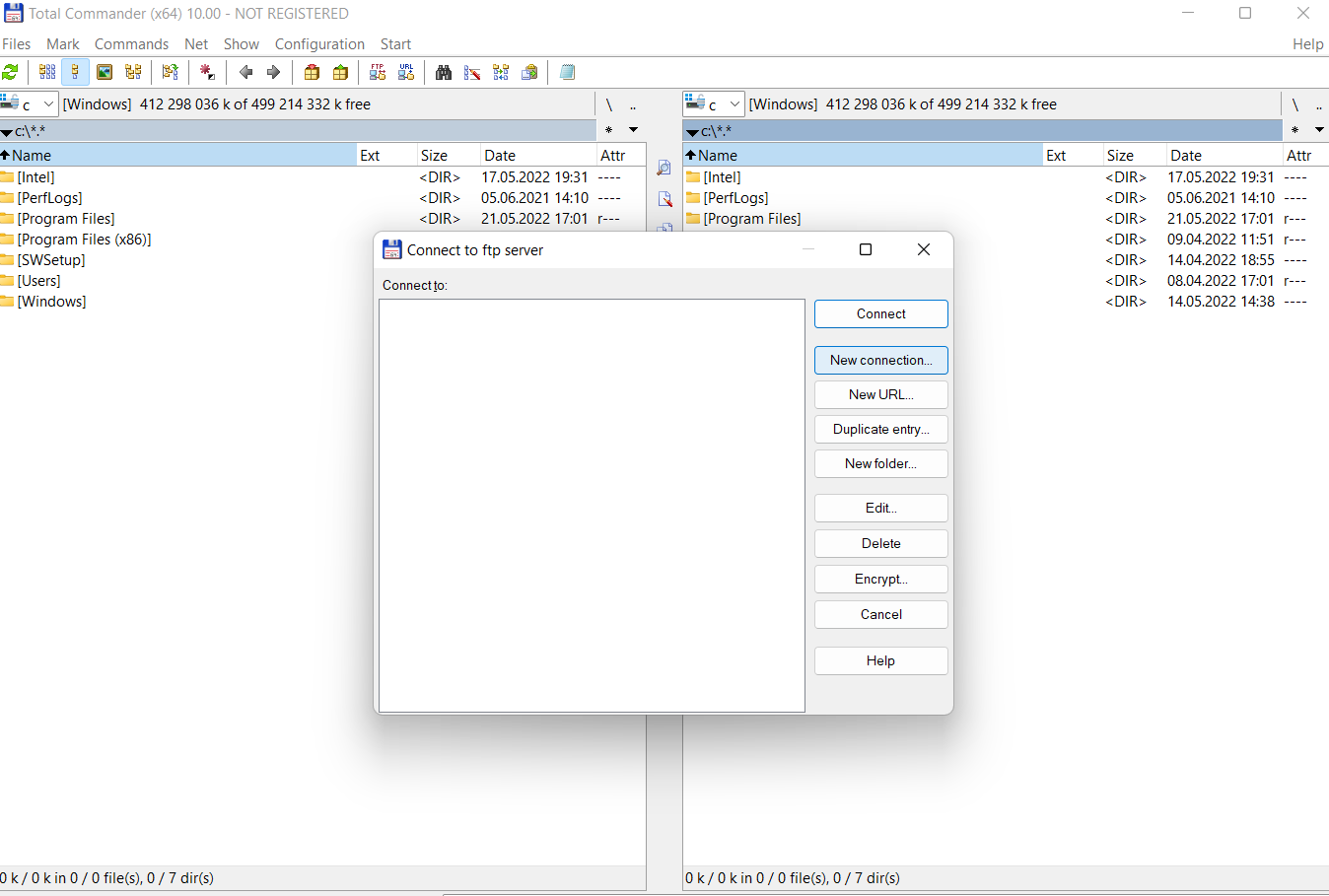Click Pack files icon with red arrow

click(x=312, y=72)
